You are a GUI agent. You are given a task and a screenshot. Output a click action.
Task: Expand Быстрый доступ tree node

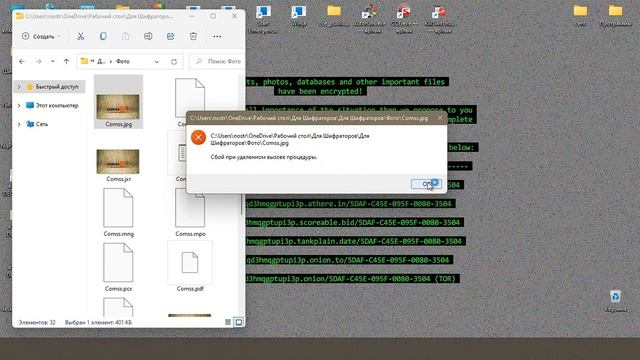19,87
